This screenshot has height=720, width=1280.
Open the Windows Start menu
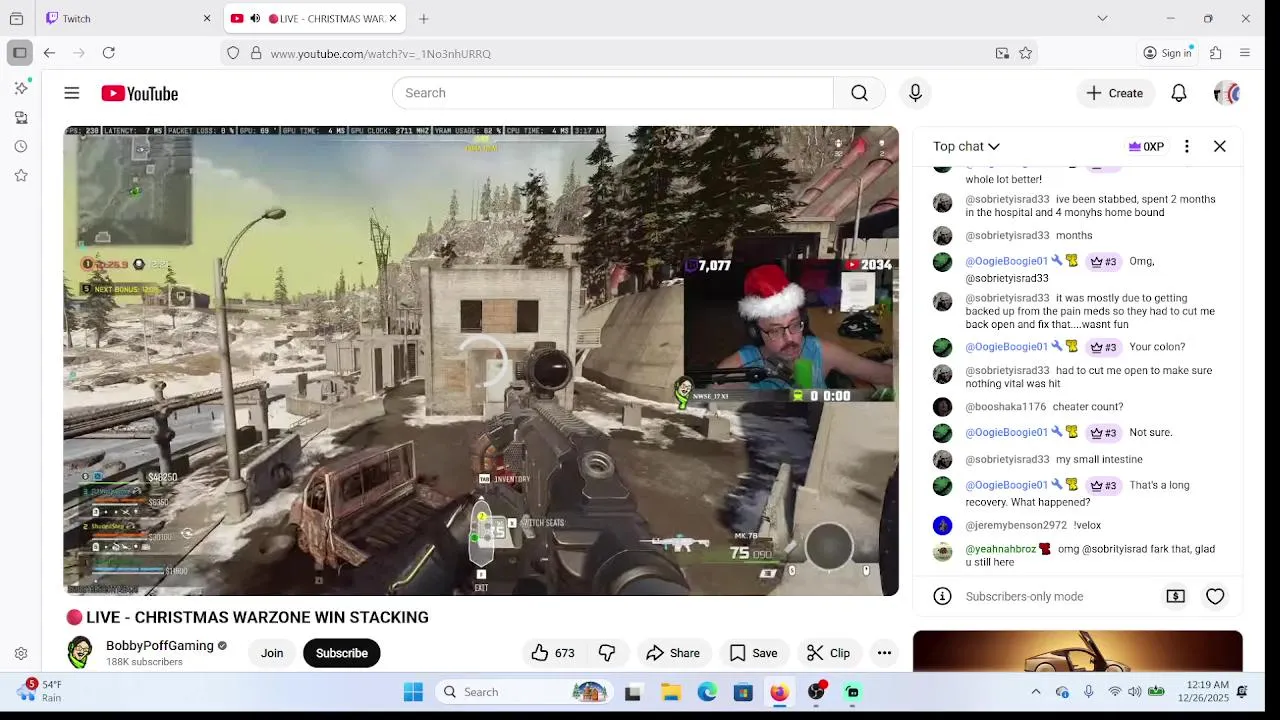(x=413, y=692)
